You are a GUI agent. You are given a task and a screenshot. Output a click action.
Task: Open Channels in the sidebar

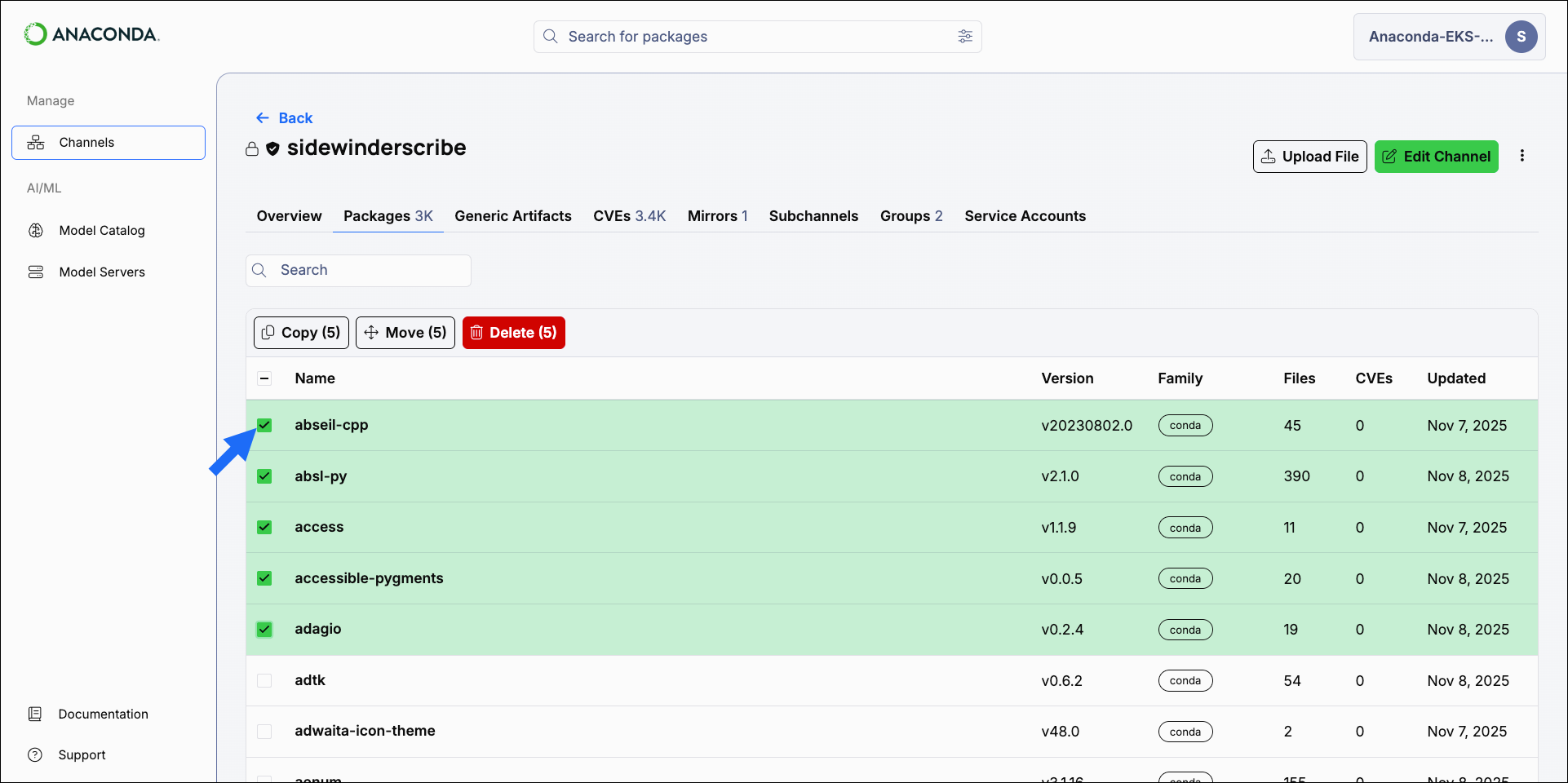109,143
